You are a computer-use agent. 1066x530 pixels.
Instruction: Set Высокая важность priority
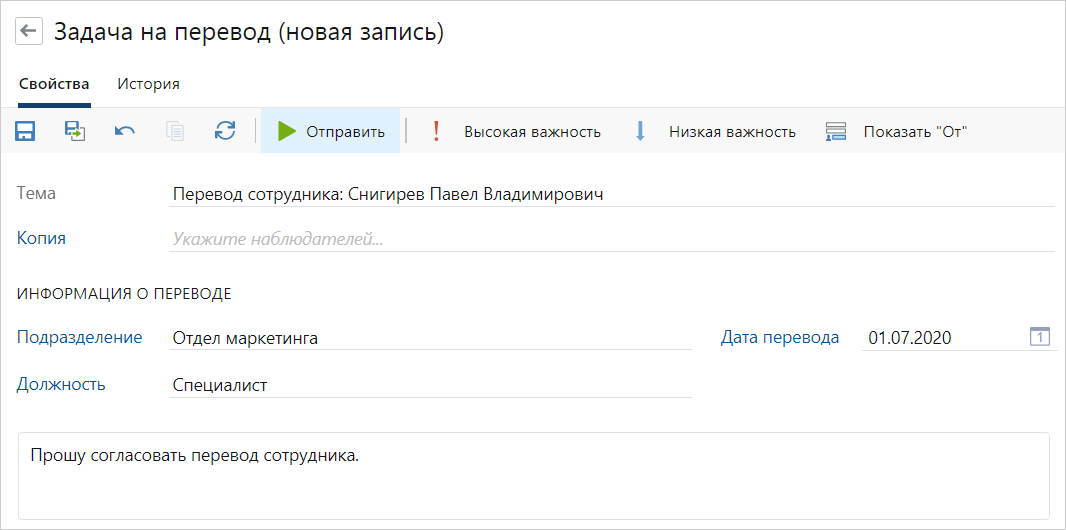click(x=516, y=131)
